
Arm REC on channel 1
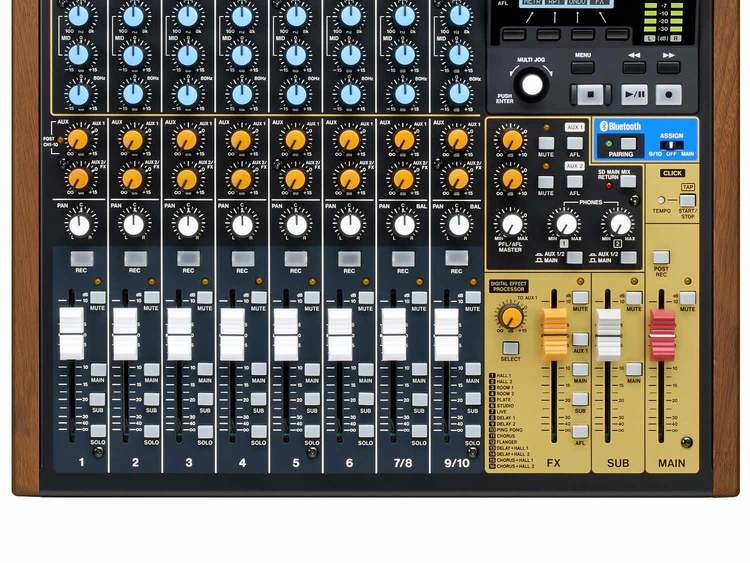click(x=82, y=259)
